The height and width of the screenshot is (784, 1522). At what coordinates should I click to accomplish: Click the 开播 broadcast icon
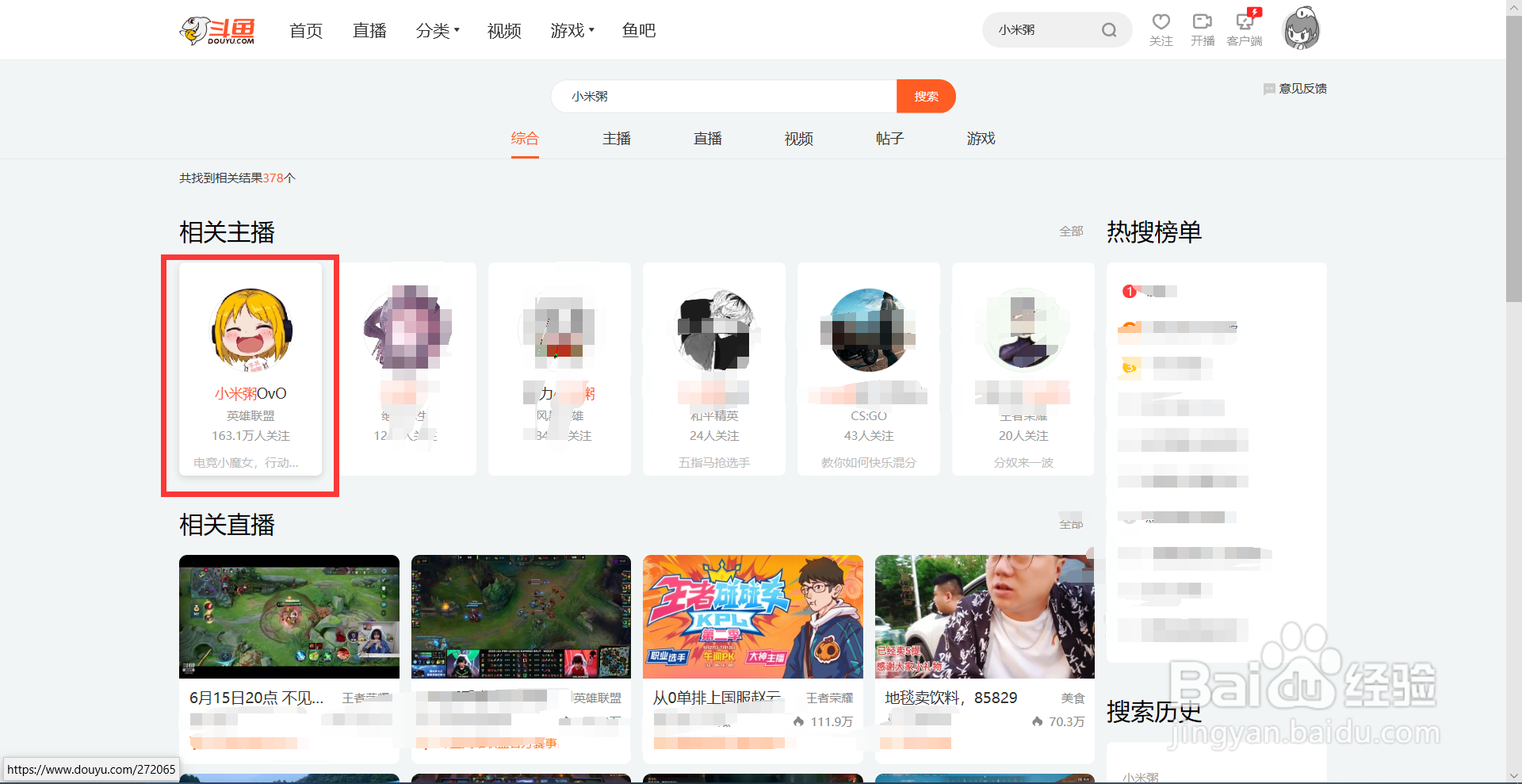pos(1203,22)
